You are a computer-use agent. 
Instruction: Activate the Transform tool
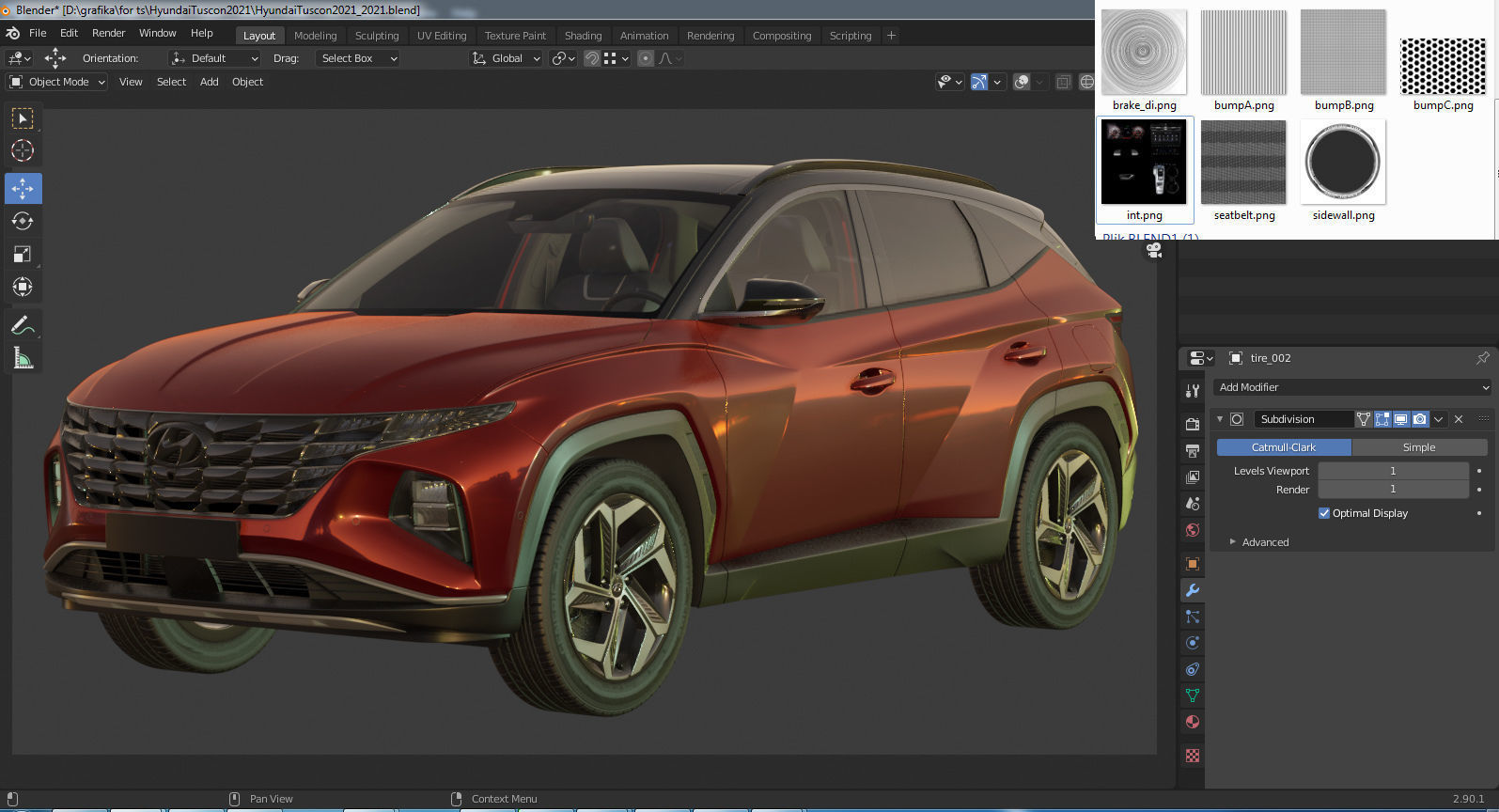[x=23, y=287]
